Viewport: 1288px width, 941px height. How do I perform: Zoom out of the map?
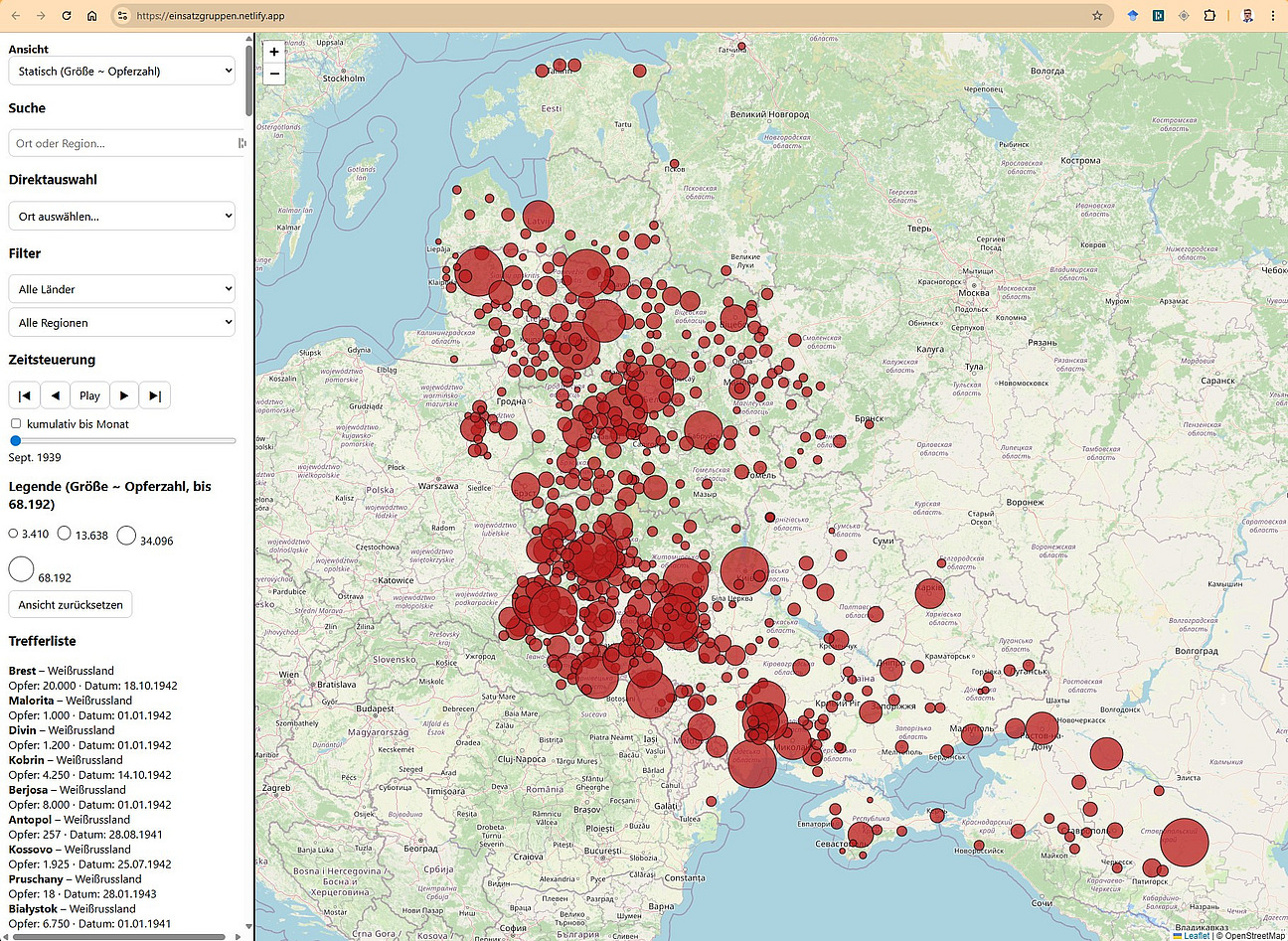(x=274, y=74)
